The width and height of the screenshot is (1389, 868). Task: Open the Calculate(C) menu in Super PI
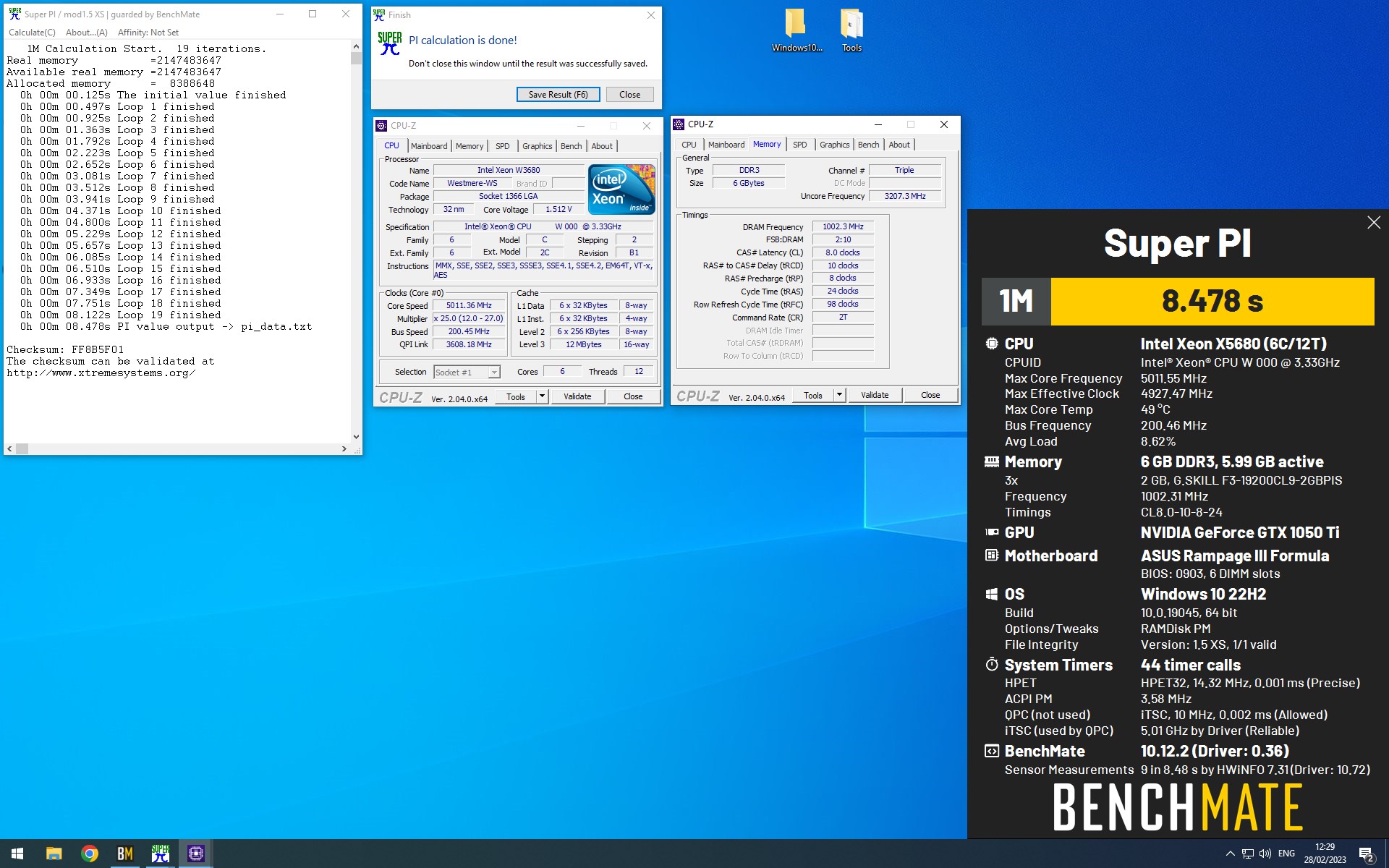click(x=32, y=33)
